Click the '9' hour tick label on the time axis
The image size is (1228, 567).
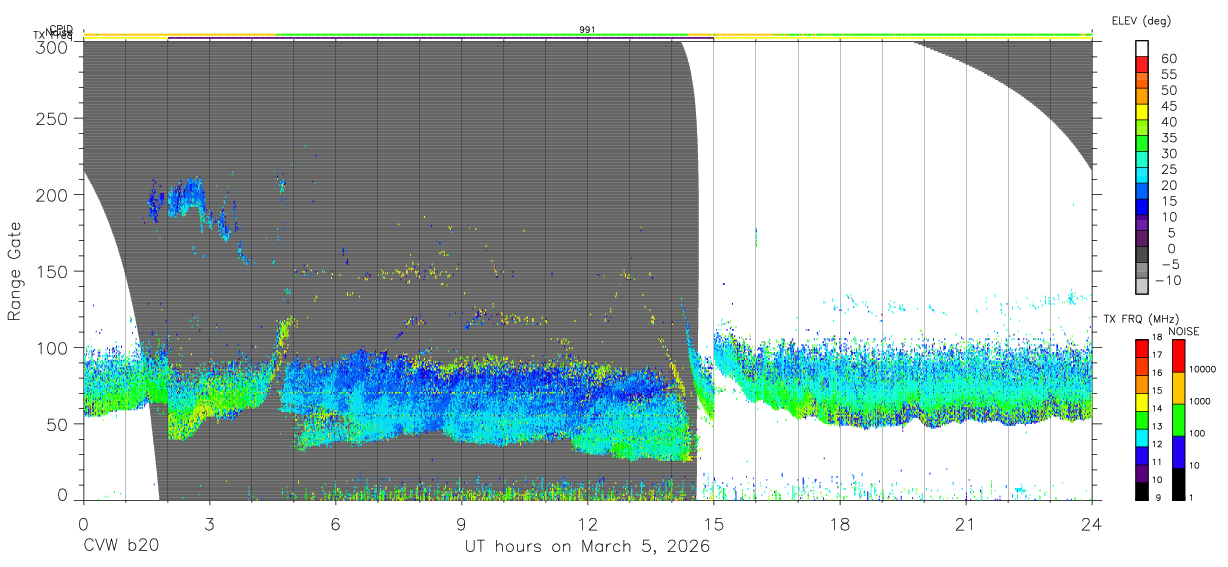(x=461, y=524)
